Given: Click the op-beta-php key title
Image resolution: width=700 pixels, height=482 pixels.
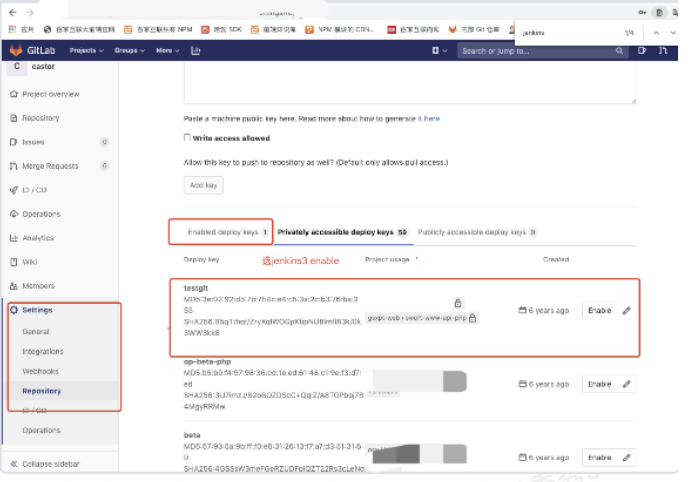Looking at the screenshot, I should 207,362.
